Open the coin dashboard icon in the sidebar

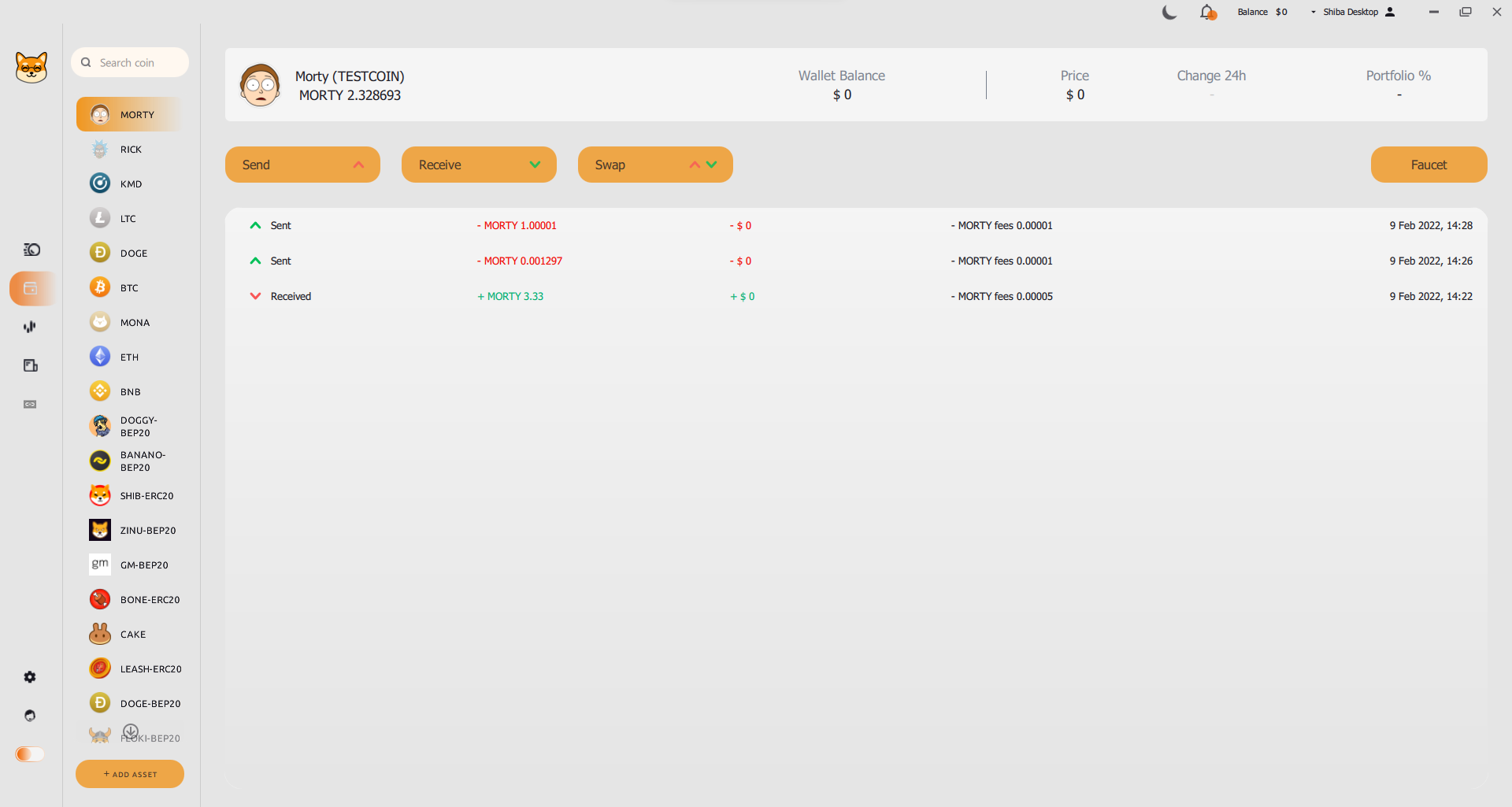(31, 250)
